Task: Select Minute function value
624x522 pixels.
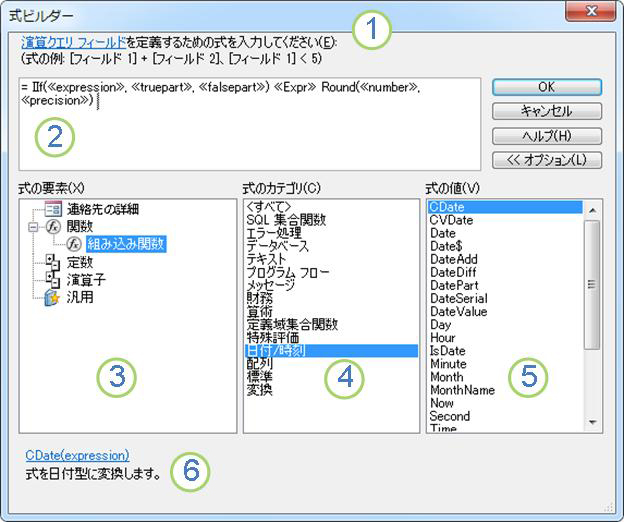Action: click(505, 364)
